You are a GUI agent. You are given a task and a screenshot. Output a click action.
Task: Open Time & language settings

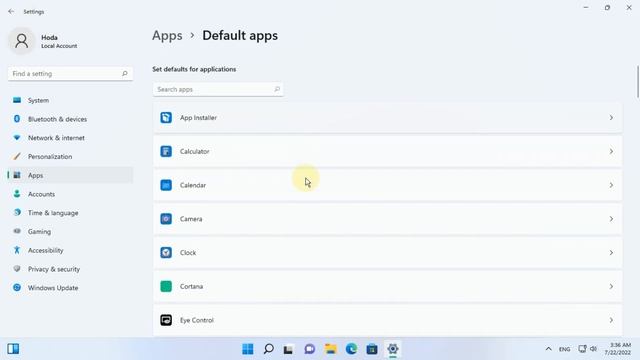coord(70,213)
